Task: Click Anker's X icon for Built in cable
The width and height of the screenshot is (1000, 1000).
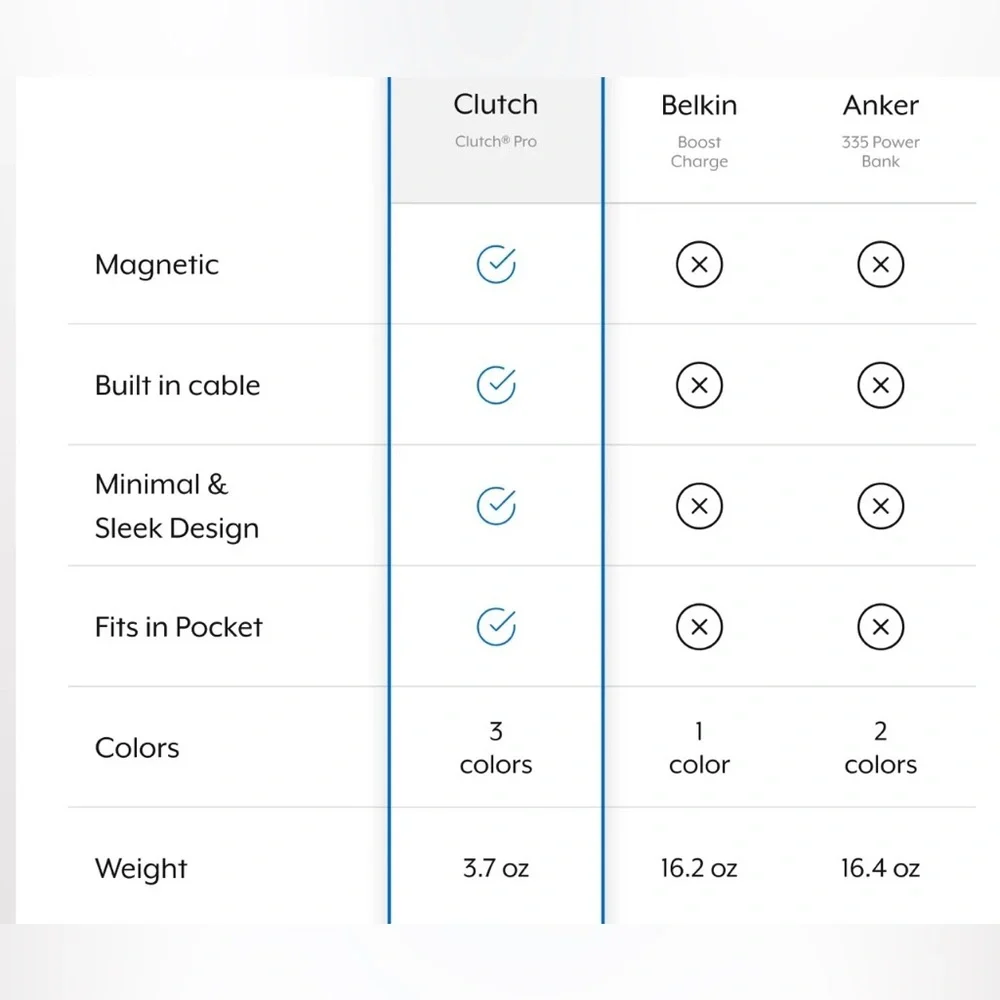Action: 880,385
